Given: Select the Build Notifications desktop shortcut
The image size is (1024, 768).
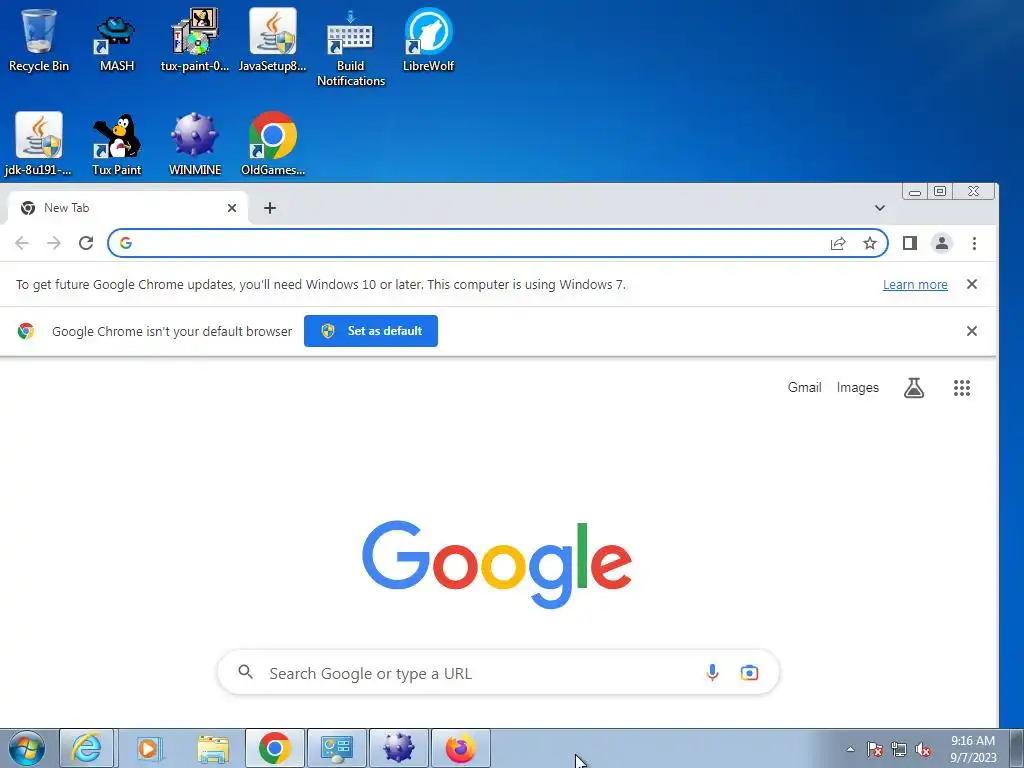Looking at the screenshot, I should 351,48.
